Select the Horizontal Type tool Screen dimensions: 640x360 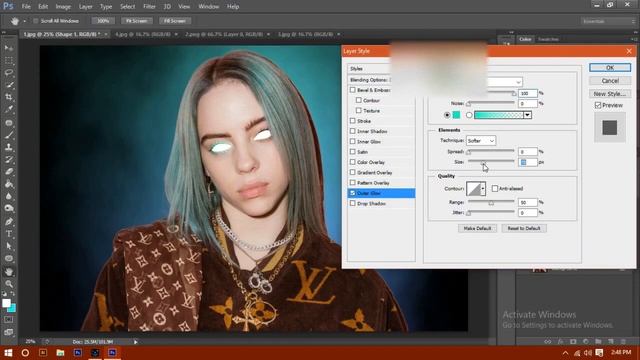(9, 234)
